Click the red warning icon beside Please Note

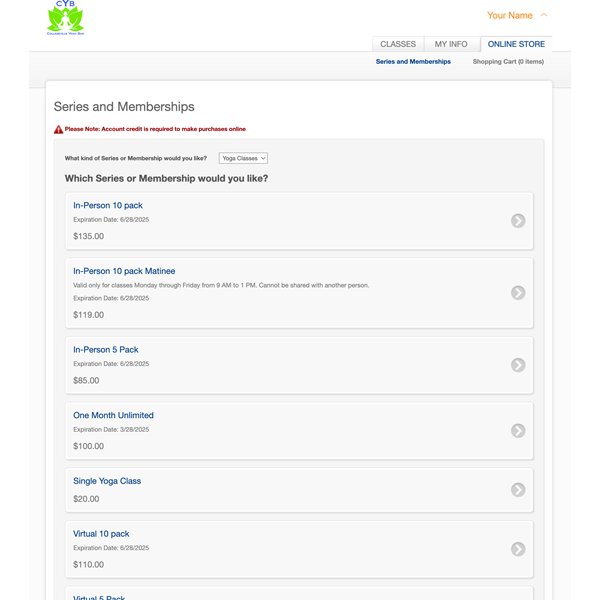[x=59, y=129]
